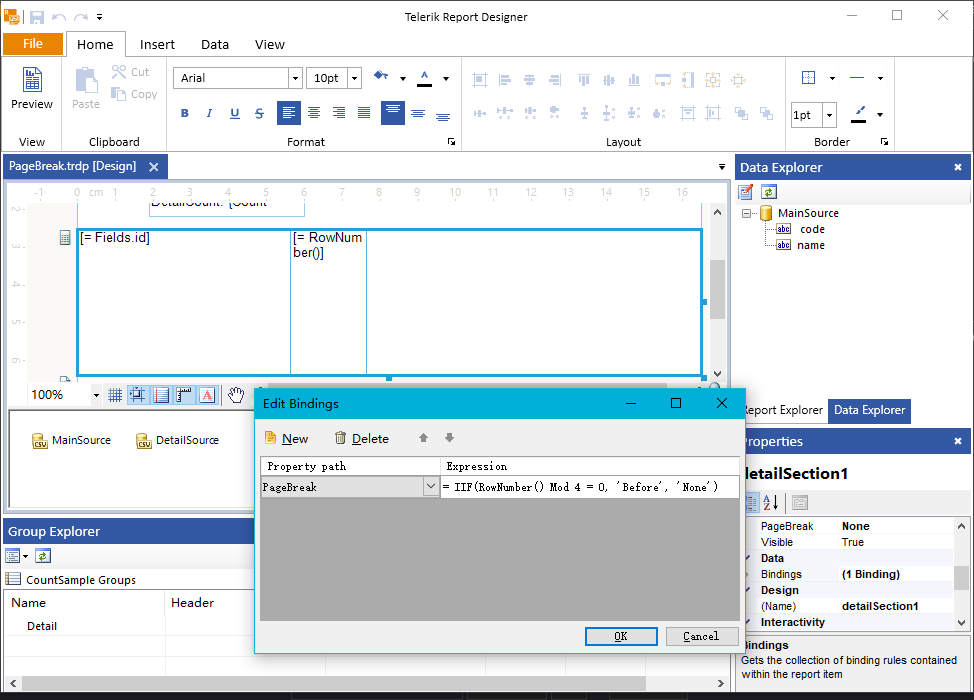Open the border line style dropdown
Screen dimensions: 974x700
(880, 78)
